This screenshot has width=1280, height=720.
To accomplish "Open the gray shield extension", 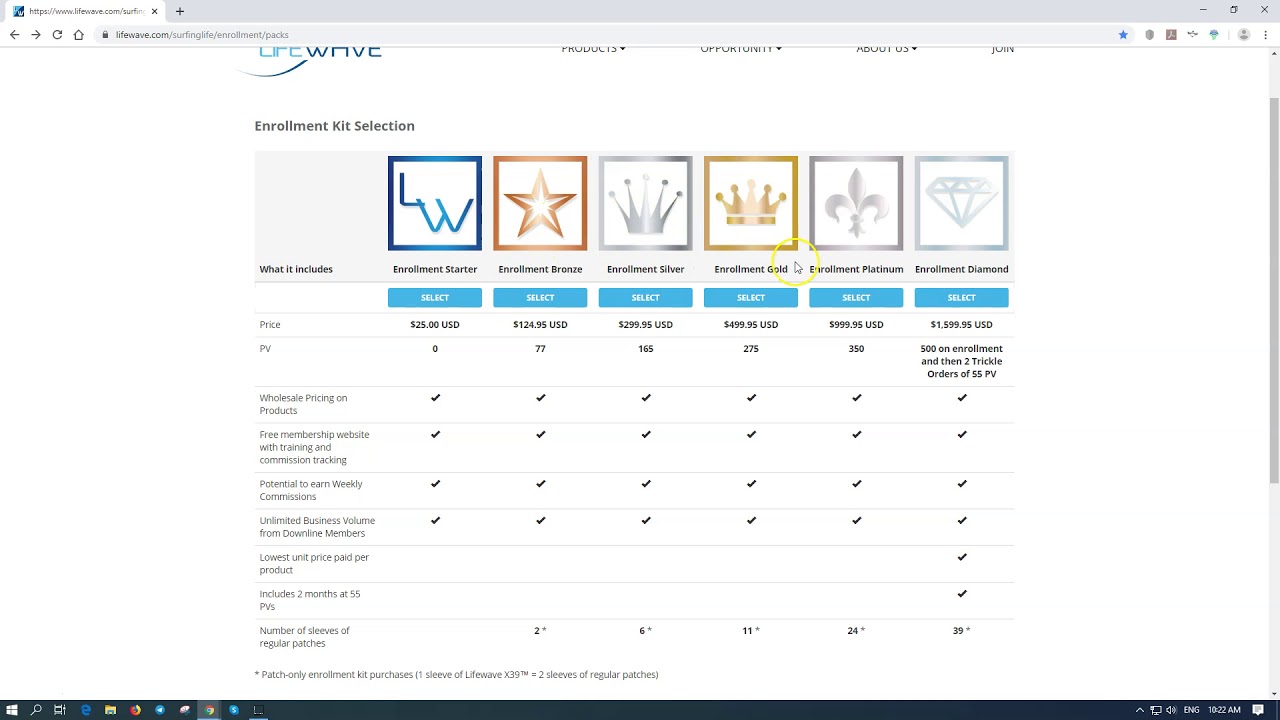I will point(1150,34).
